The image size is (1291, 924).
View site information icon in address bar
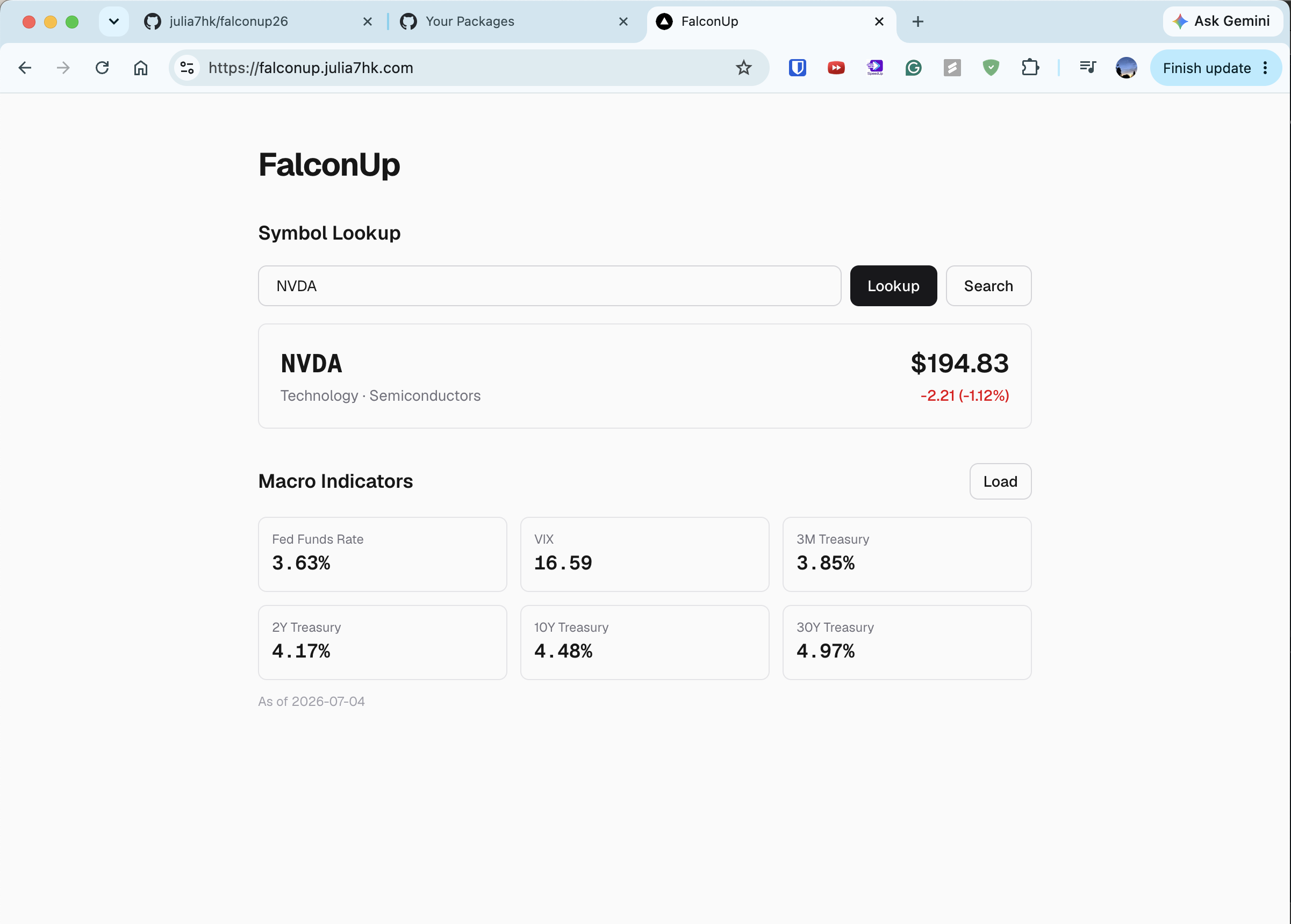click(187, 68)
